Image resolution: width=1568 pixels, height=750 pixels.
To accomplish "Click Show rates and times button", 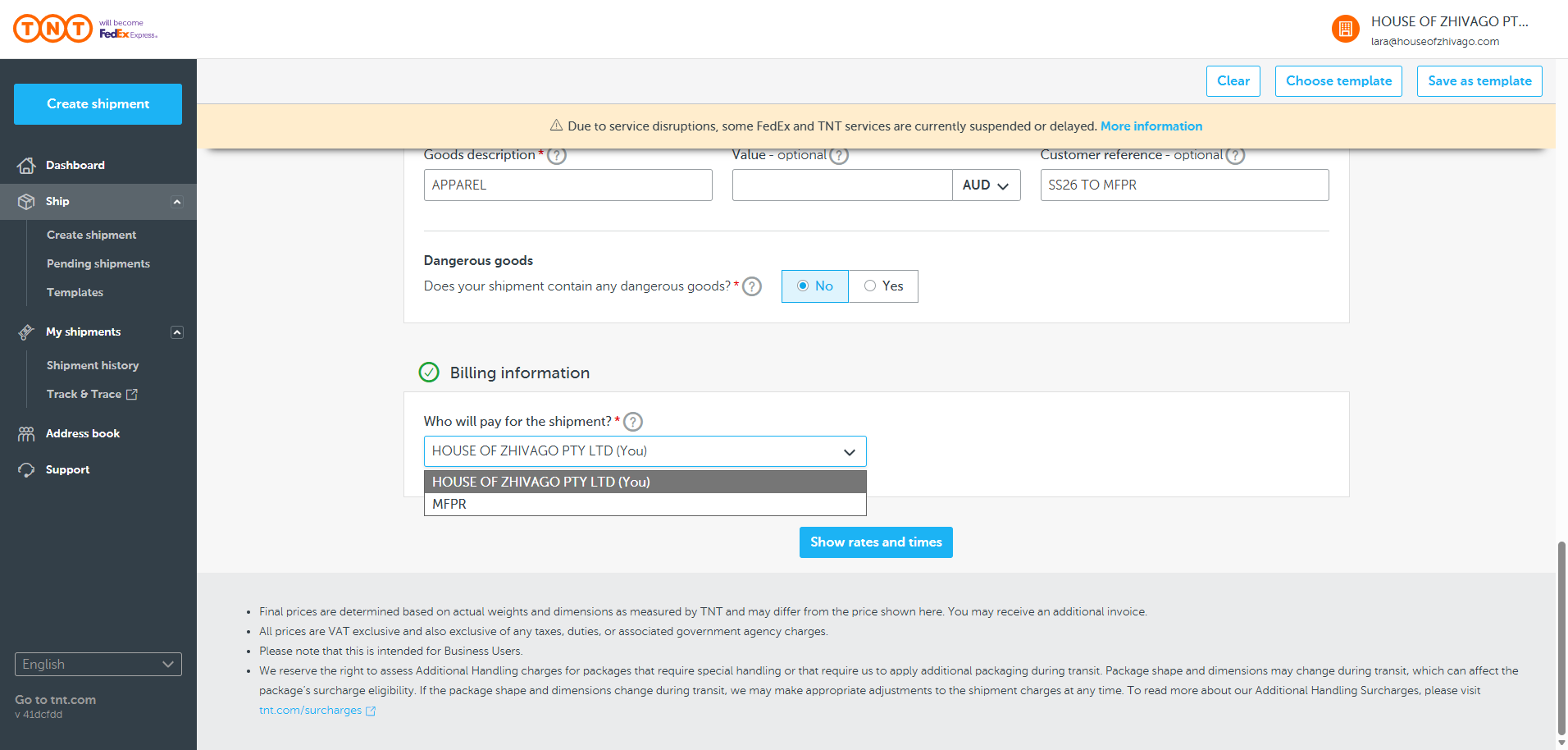I will click(876, 542).
